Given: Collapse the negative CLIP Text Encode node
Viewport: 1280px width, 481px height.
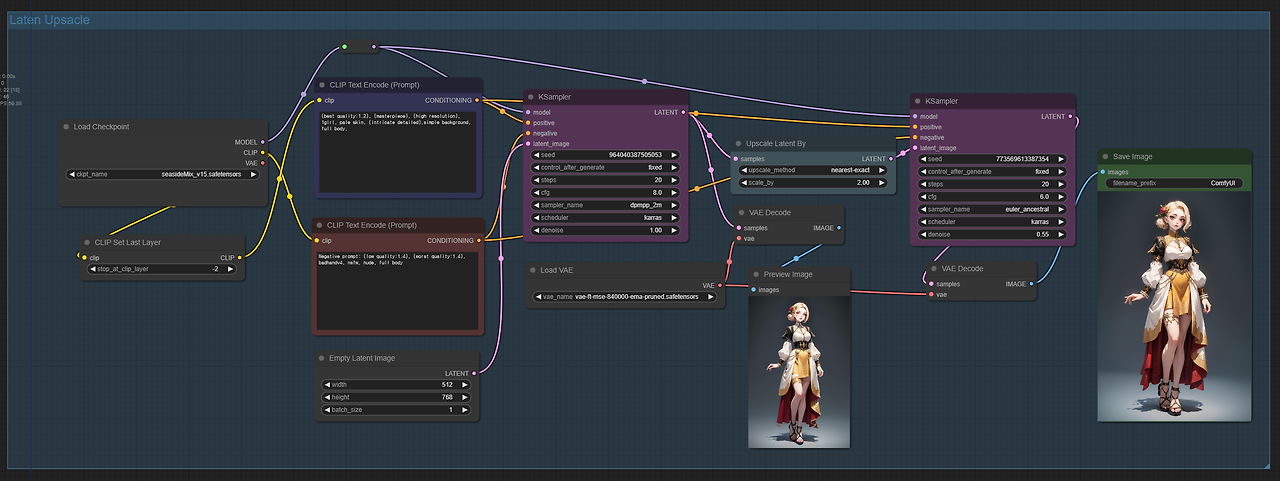Looking at the screenshot, I should click(x=320, y=225).
